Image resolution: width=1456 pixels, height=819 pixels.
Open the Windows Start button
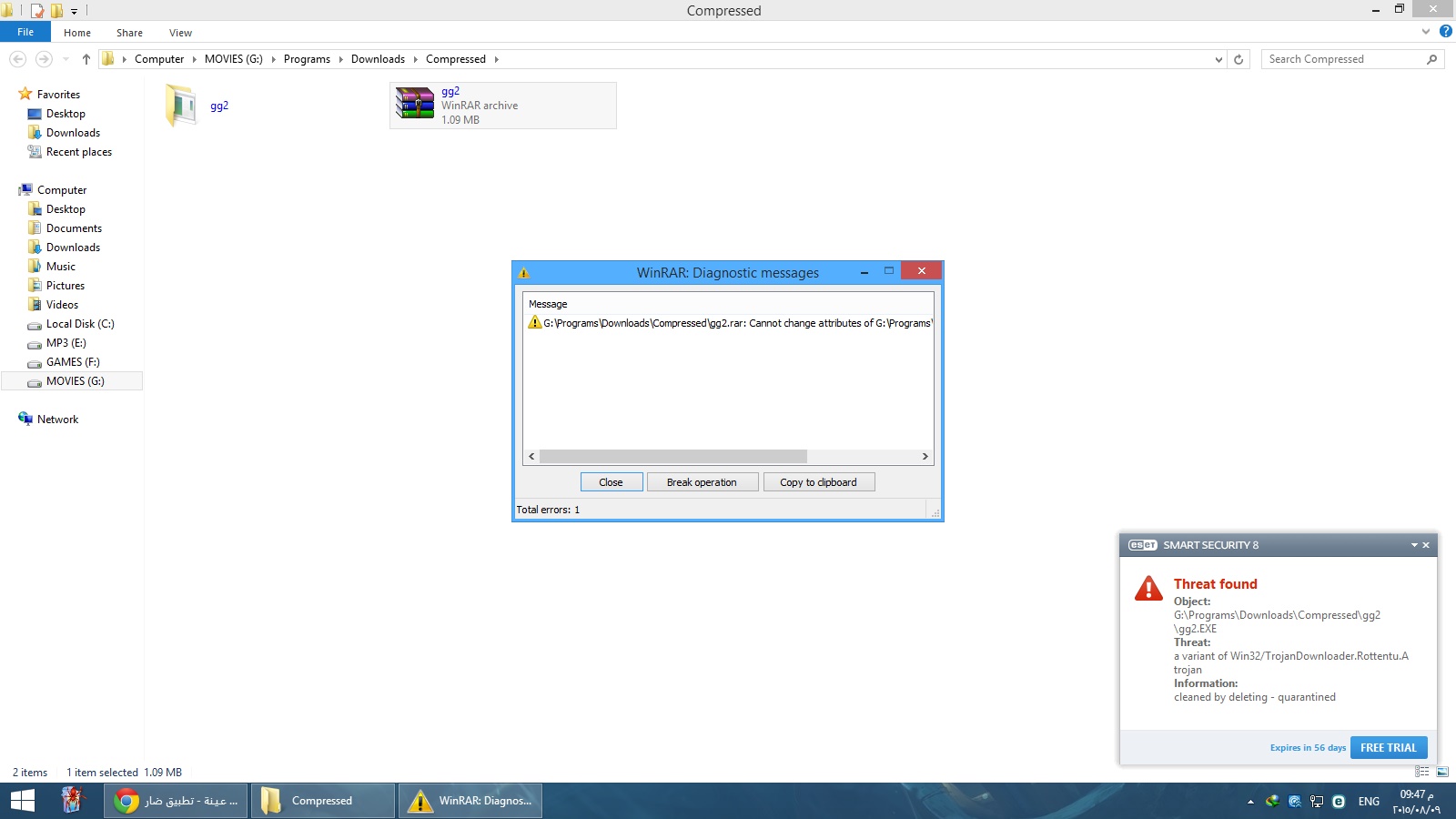22,801
